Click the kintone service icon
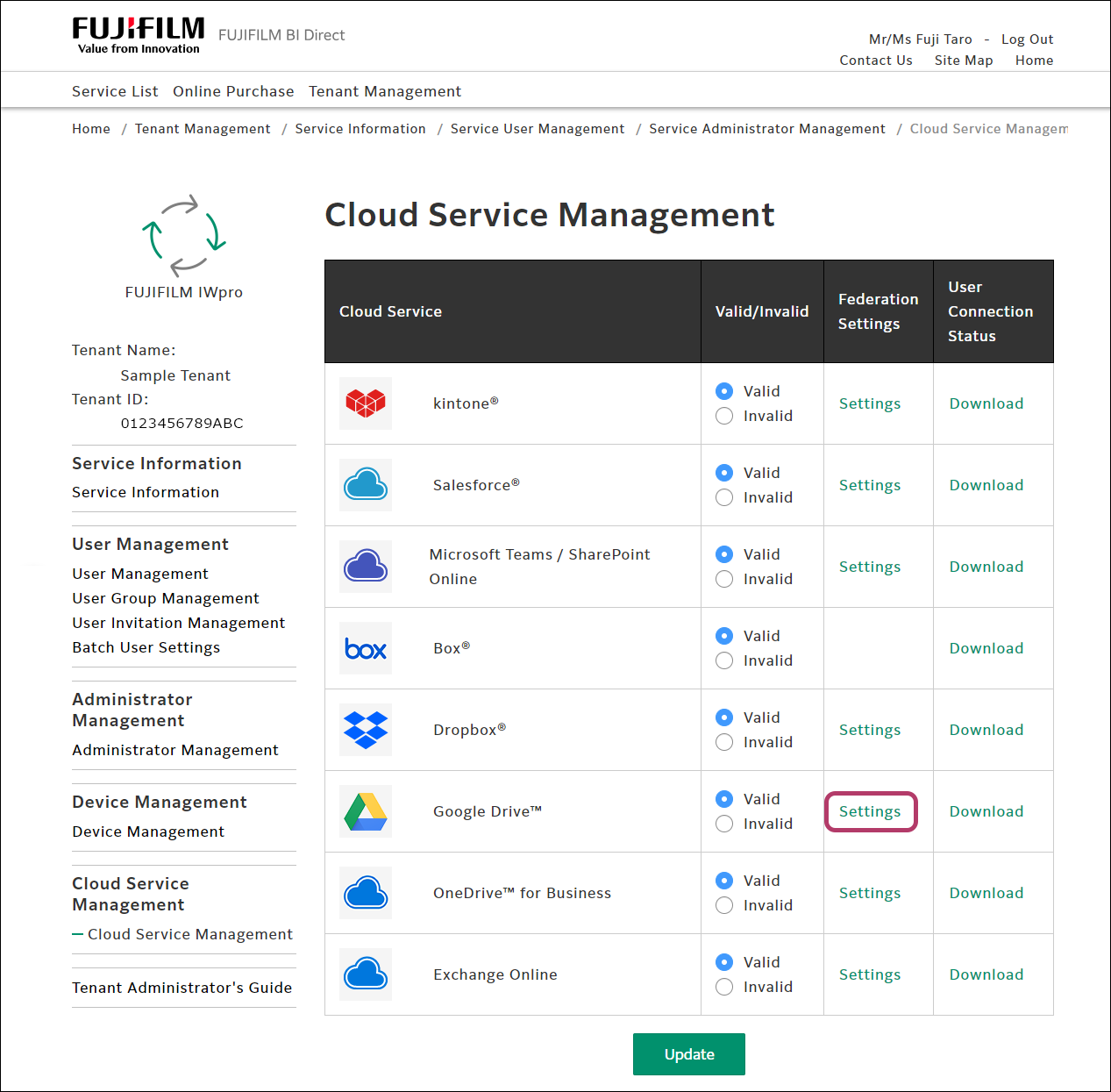Image resolution: width=1111 pixels, height=1092 pixels. (366, 403)
